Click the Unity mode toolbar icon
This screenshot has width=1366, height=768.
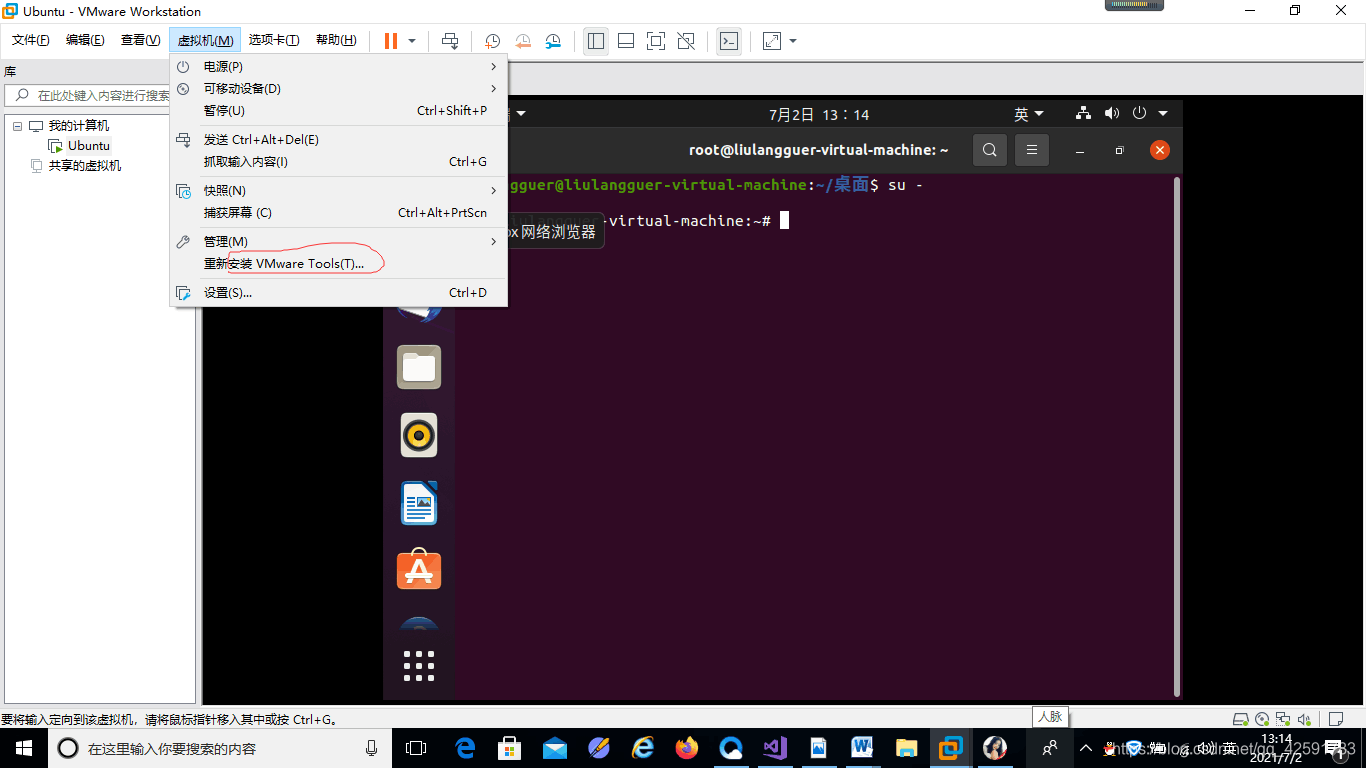686,41
